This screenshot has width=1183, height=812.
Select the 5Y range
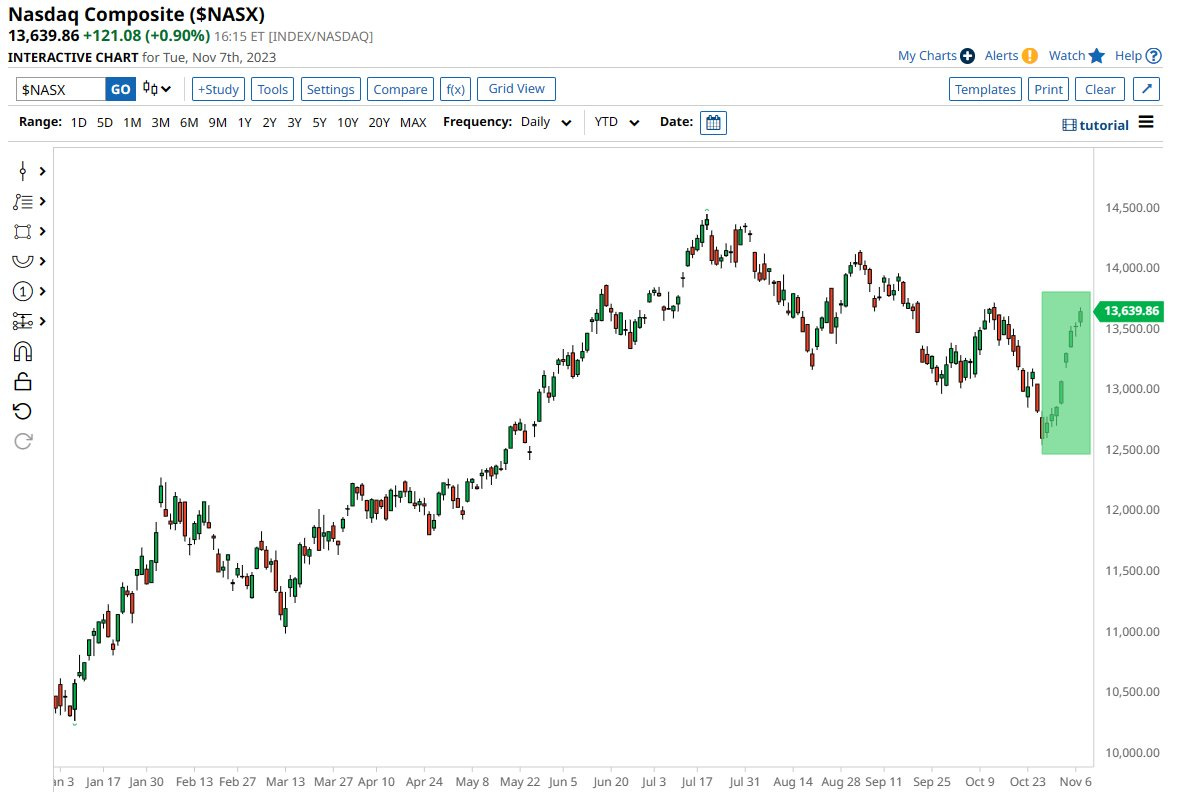pyautogui.click(x=319, y=122)
